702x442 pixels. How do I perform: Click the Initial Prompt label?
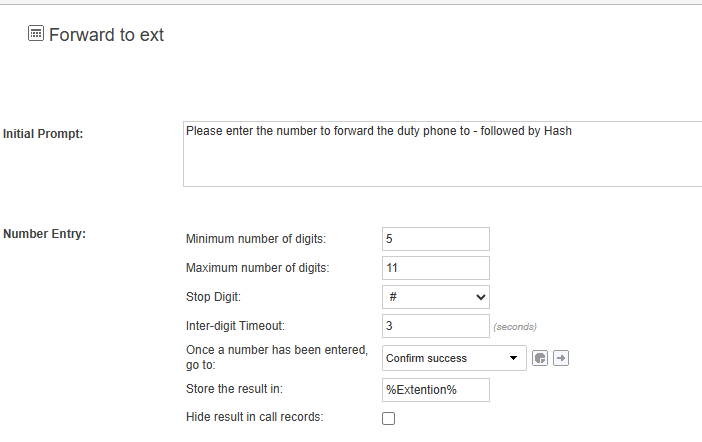click(x=43, y=134)
